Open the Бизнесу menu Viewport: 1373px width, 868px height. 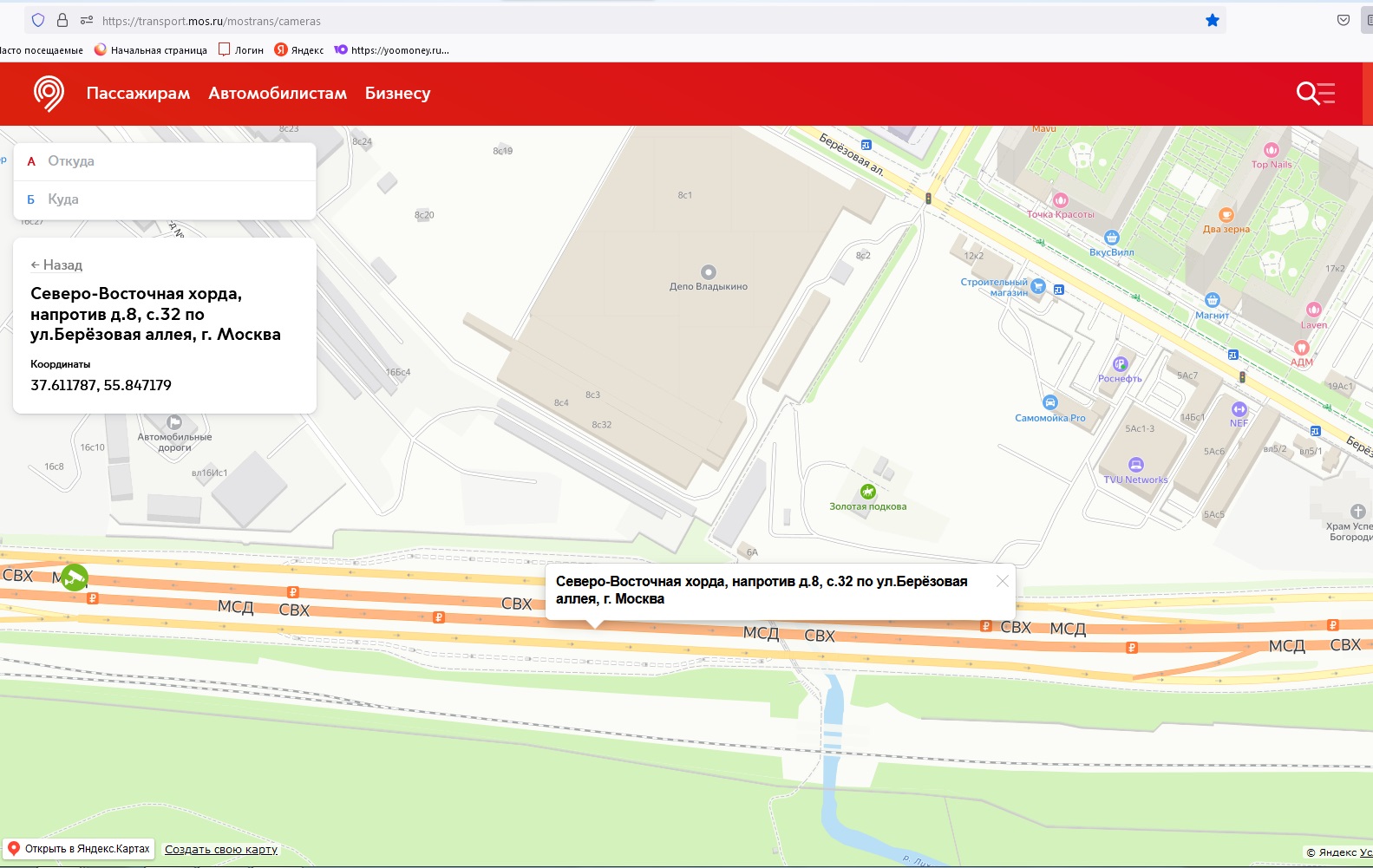397,94
